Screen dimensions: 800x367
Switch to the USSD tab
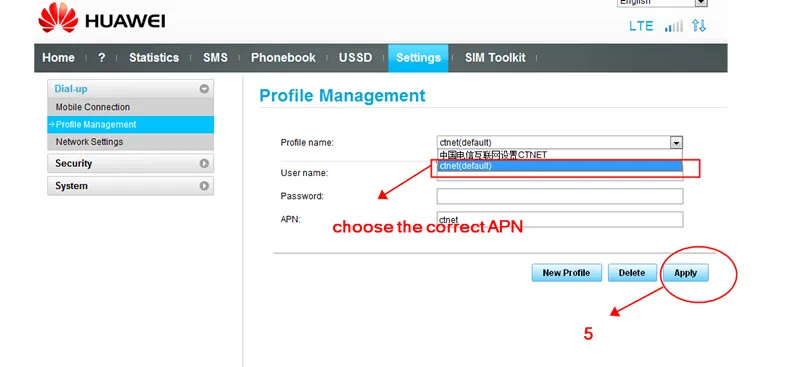[x=356, y=58]
